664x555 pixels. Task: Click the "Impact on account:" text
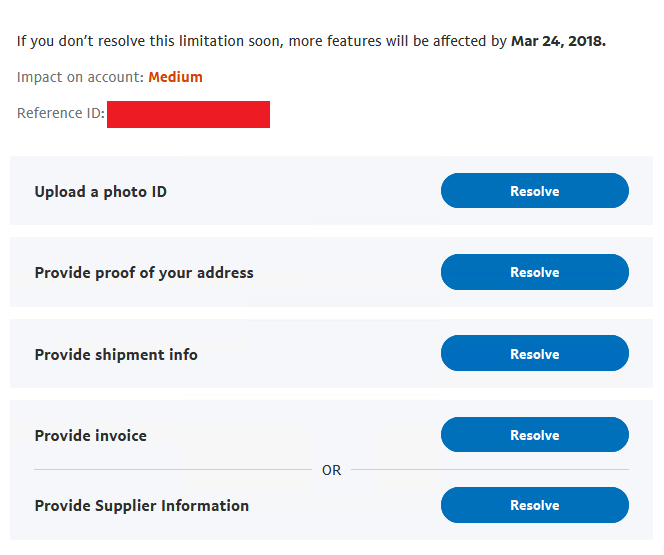(x=80, y=77)
